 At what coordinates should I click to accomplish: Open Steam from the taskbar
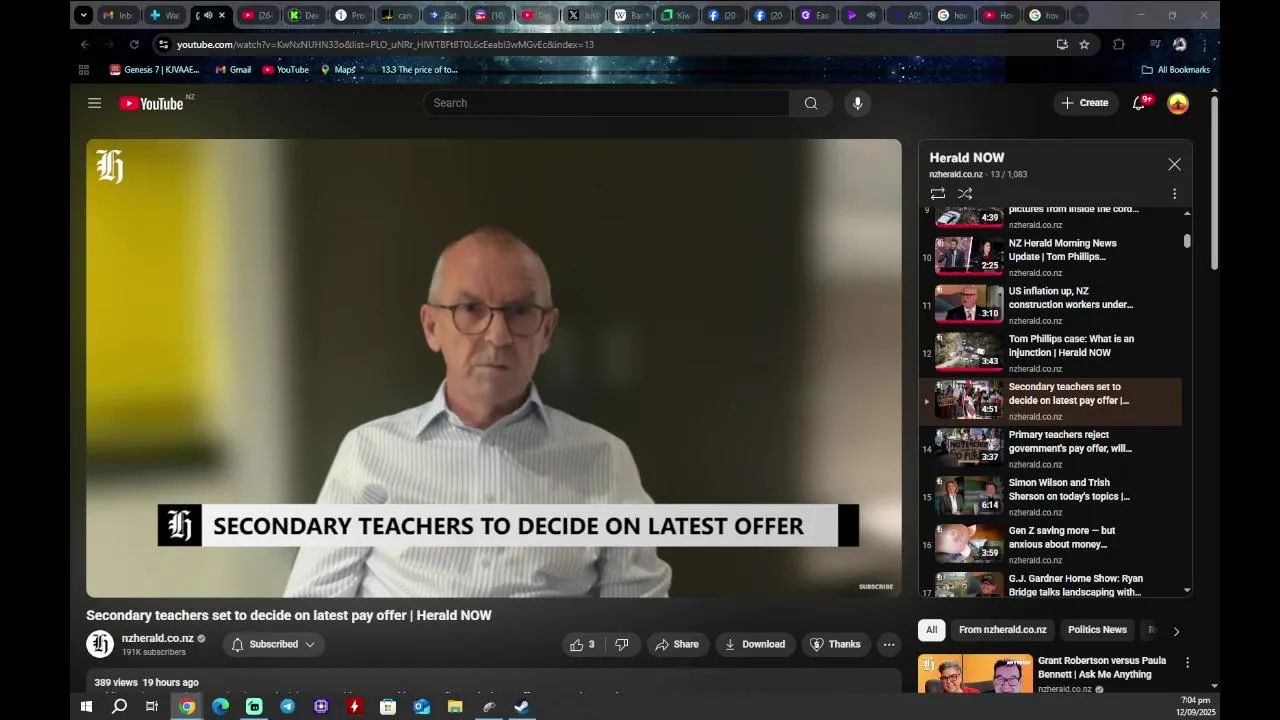[x=522, y=706]
